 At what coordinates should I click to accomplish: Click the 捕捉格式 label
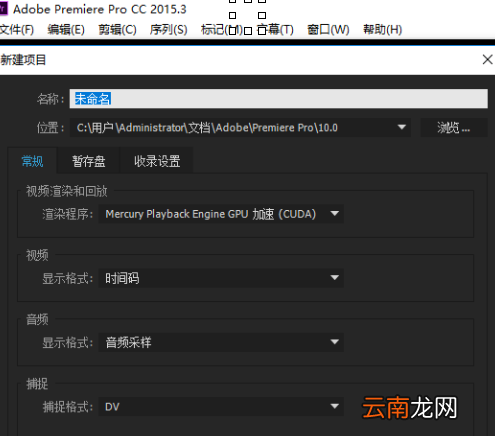click(x=68, y=407)
